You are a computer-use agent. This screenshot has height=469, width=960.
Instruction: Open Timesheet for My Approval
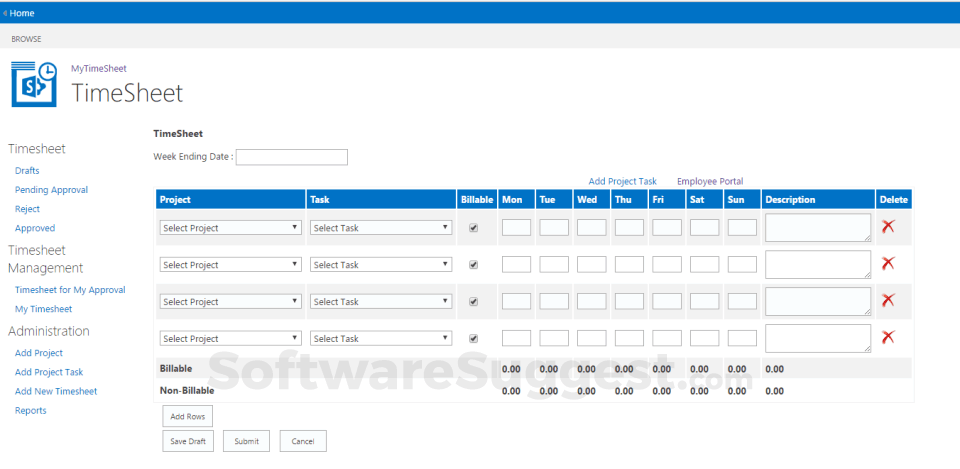click(x=70, y=290)
